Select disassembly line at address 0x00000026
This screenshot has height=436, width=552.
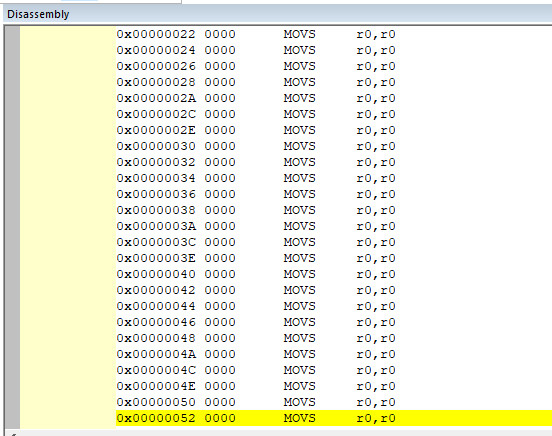[x=334, y=66]
